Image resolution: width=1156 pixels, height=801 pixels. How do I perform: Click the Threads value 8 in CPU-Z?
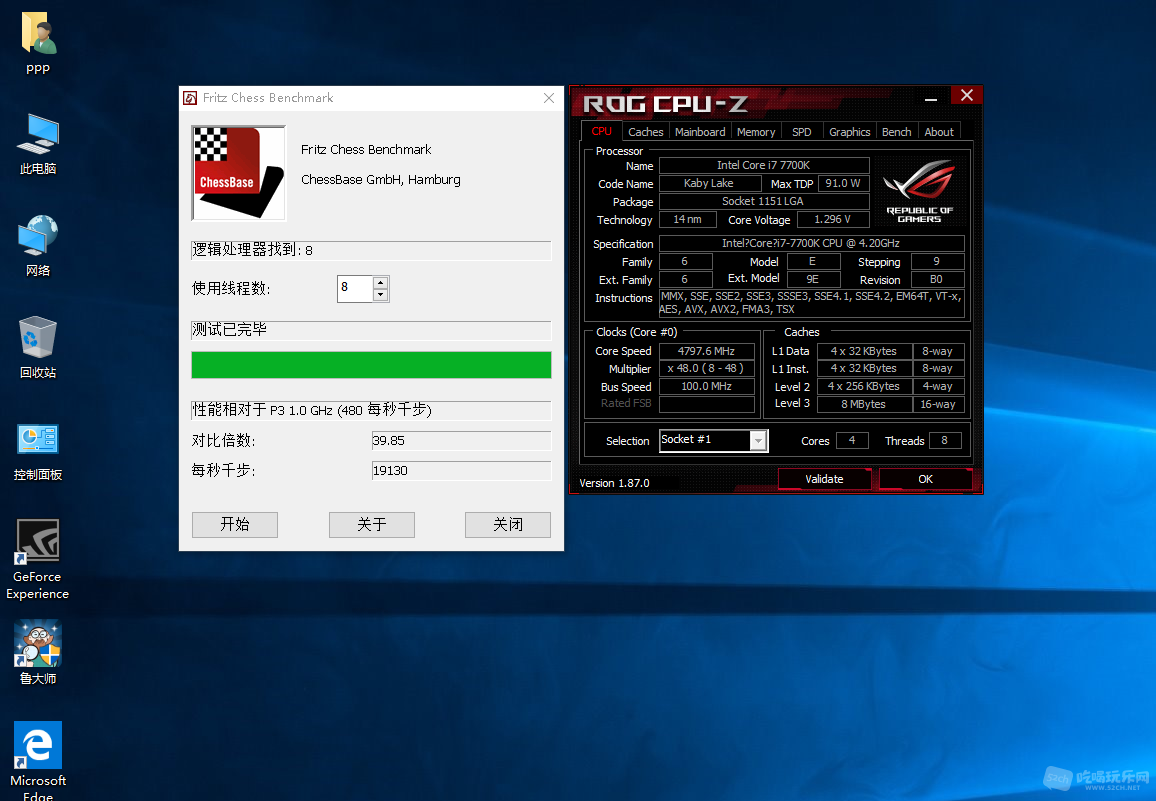click(x=944, y=440)
